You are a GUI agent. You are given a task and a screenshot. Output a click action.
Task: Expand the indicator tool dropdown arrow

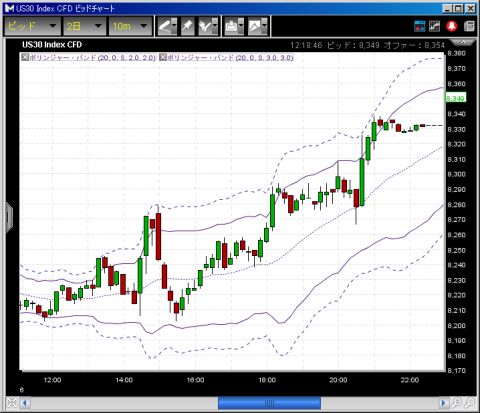tap(215, 26)
